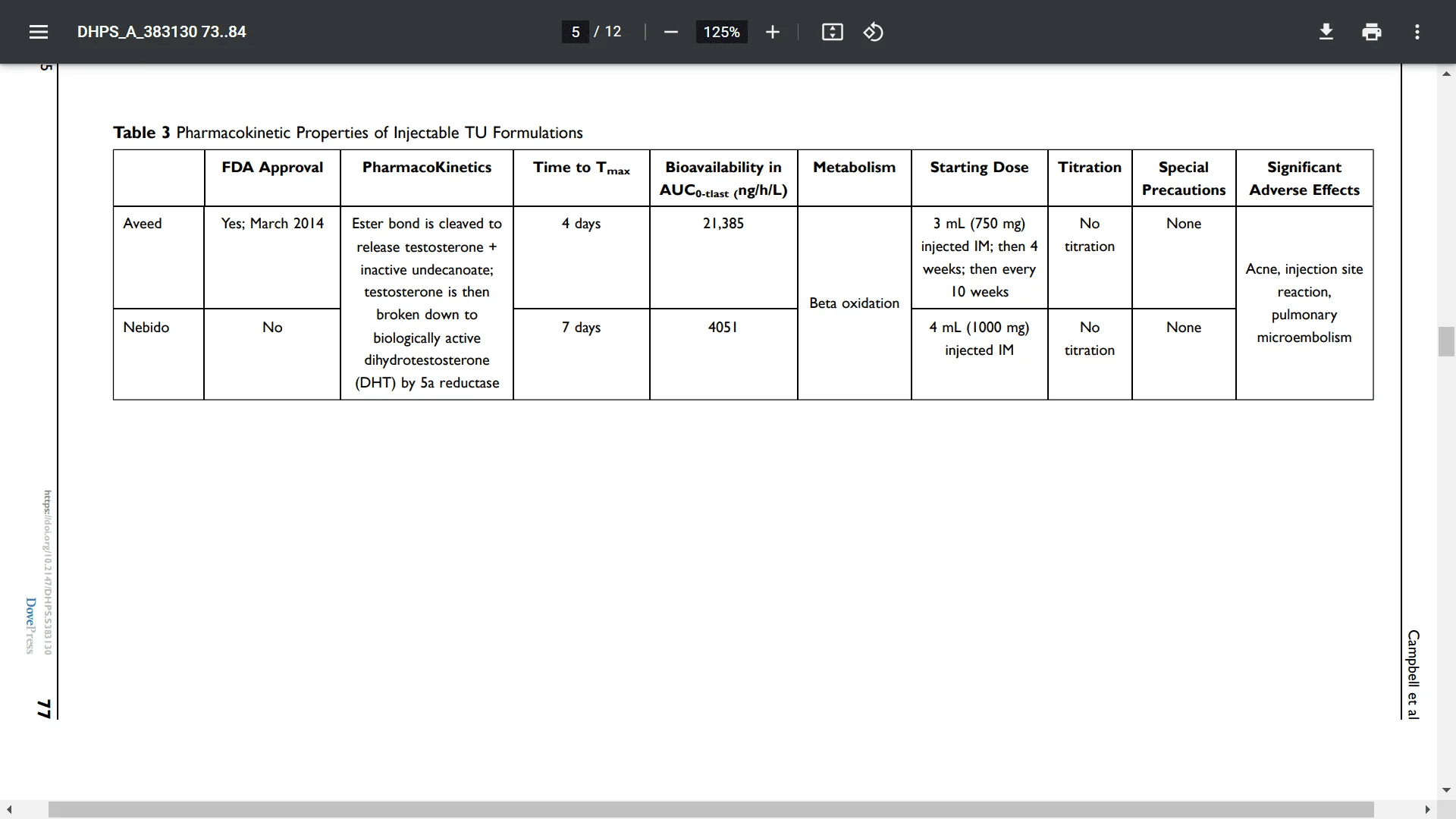Click the PharmacoKinetics column header
Screen dimensions: 1456x819
[x=427, y=167]
